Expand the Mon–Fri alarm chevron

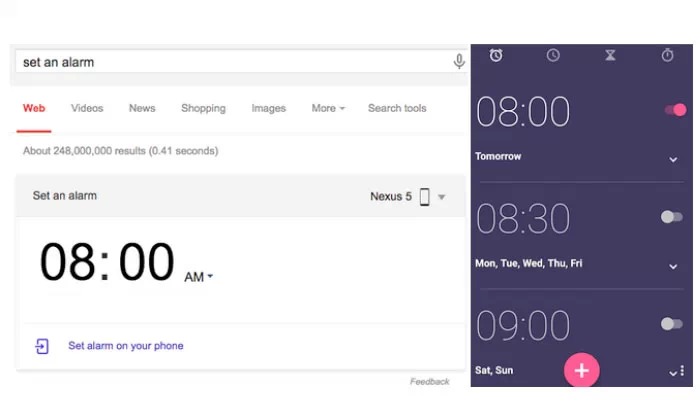tap(673, 266)
